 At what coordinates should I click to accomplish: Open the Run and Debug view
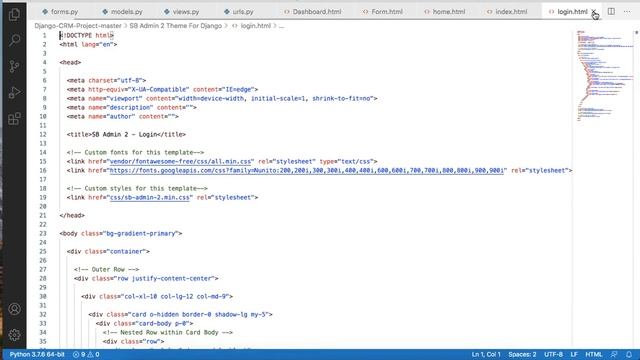(14, 93)
